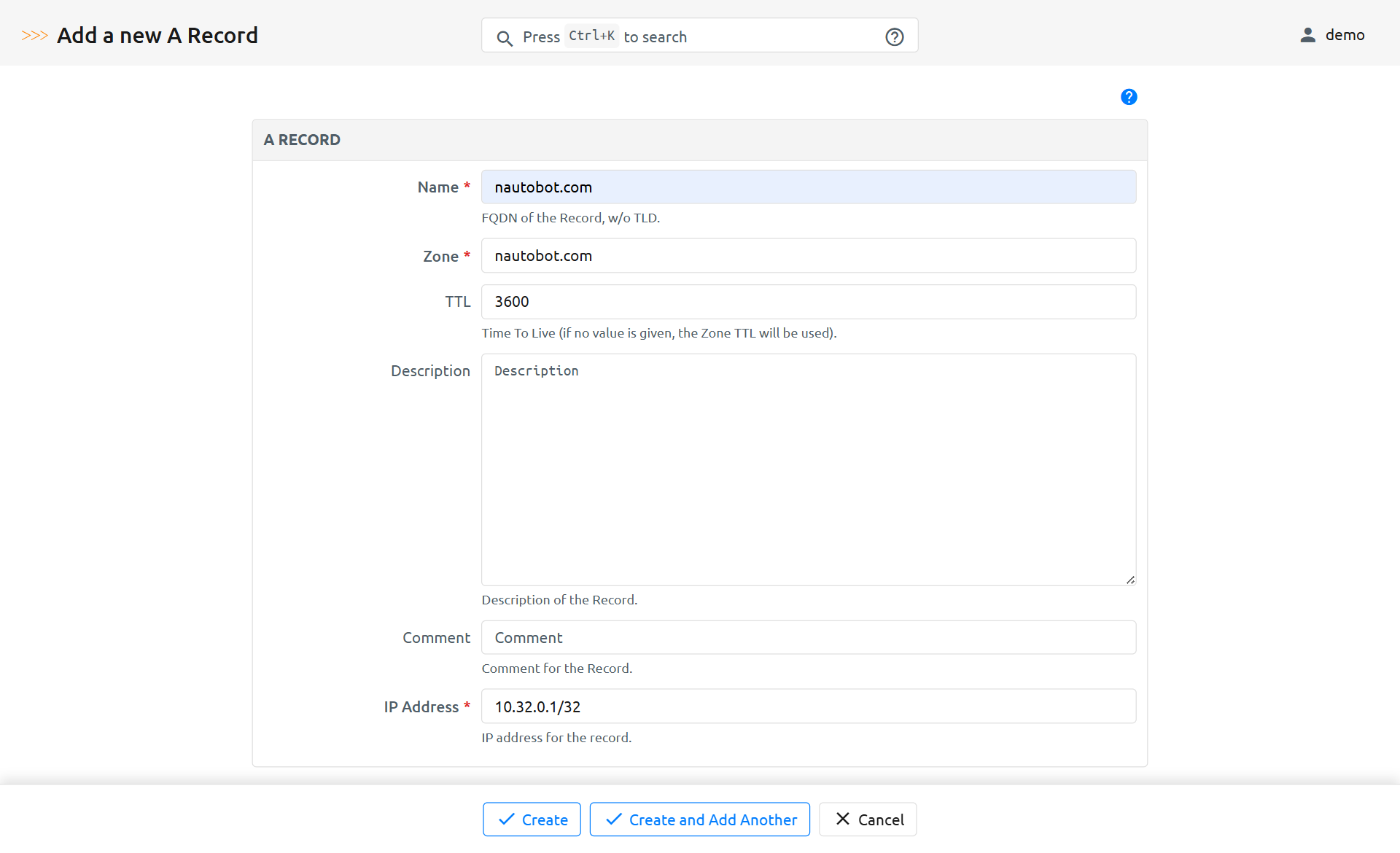Open the demo user menu
1400x853 pixels.
[1344, 35]
